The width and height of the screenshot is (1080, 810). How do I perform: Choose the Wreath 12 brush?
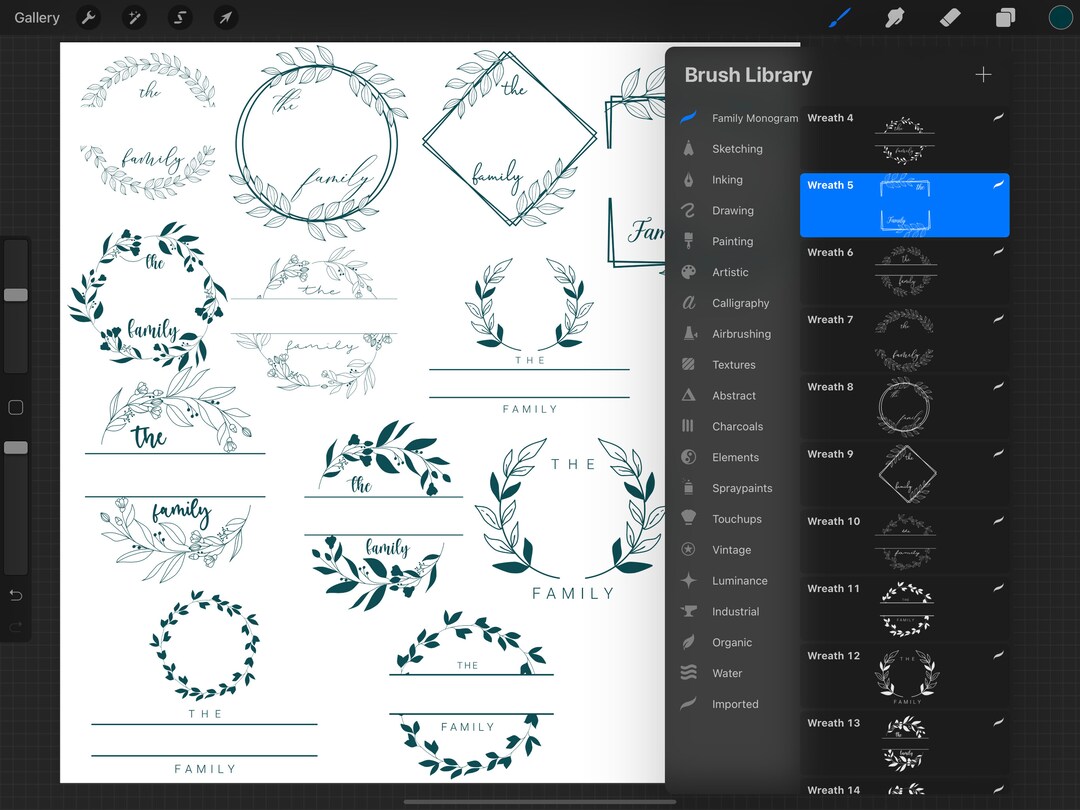click(904, 676)
